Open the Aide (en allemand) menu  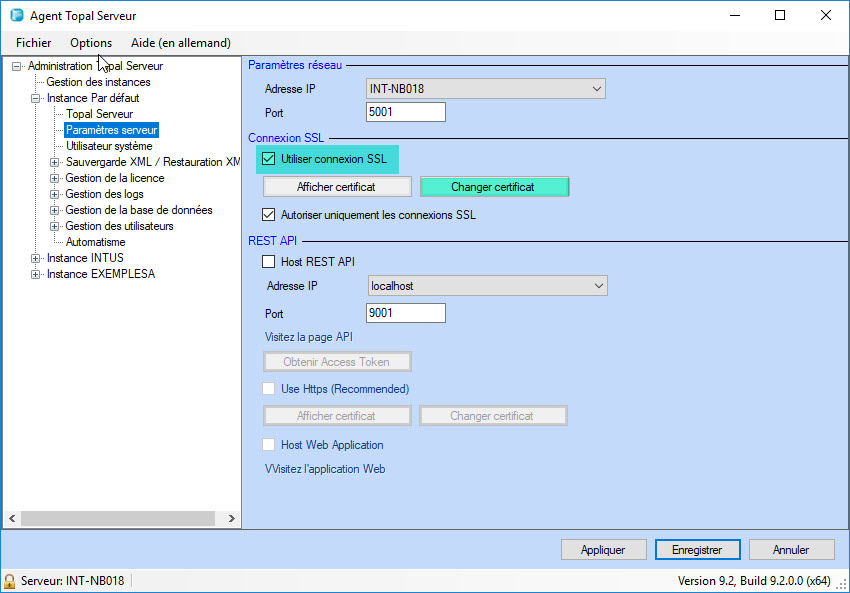pos(180,43)
